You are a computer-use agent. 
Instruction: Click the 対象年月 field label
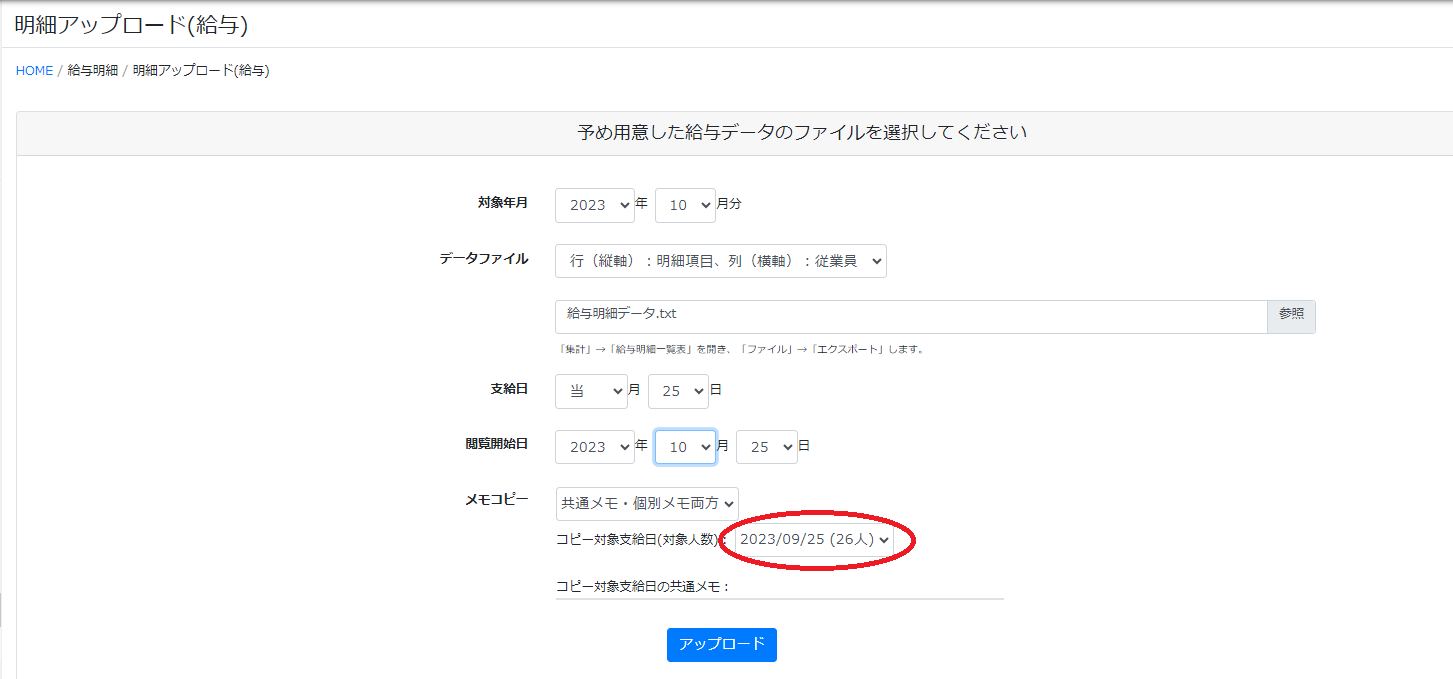[503, 203]
